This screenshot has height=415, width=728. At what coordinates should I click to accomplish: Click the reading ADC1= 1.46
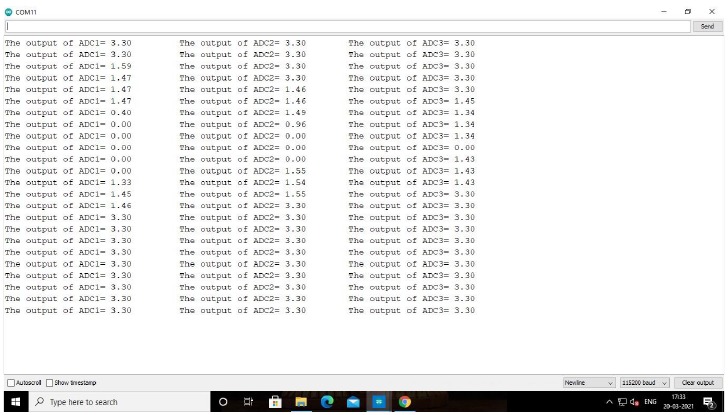pos(105,206)
